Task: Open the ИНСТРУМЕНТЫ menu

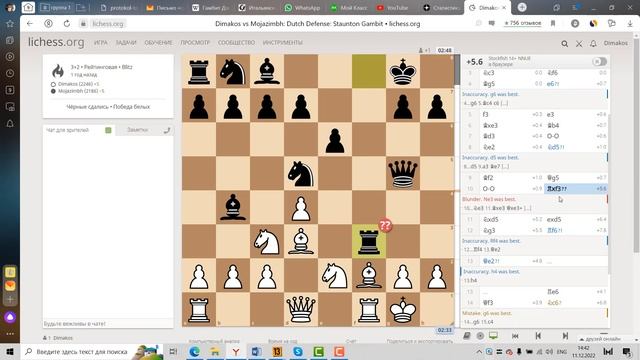Action: pyautogui.click(x=282, y=42)
